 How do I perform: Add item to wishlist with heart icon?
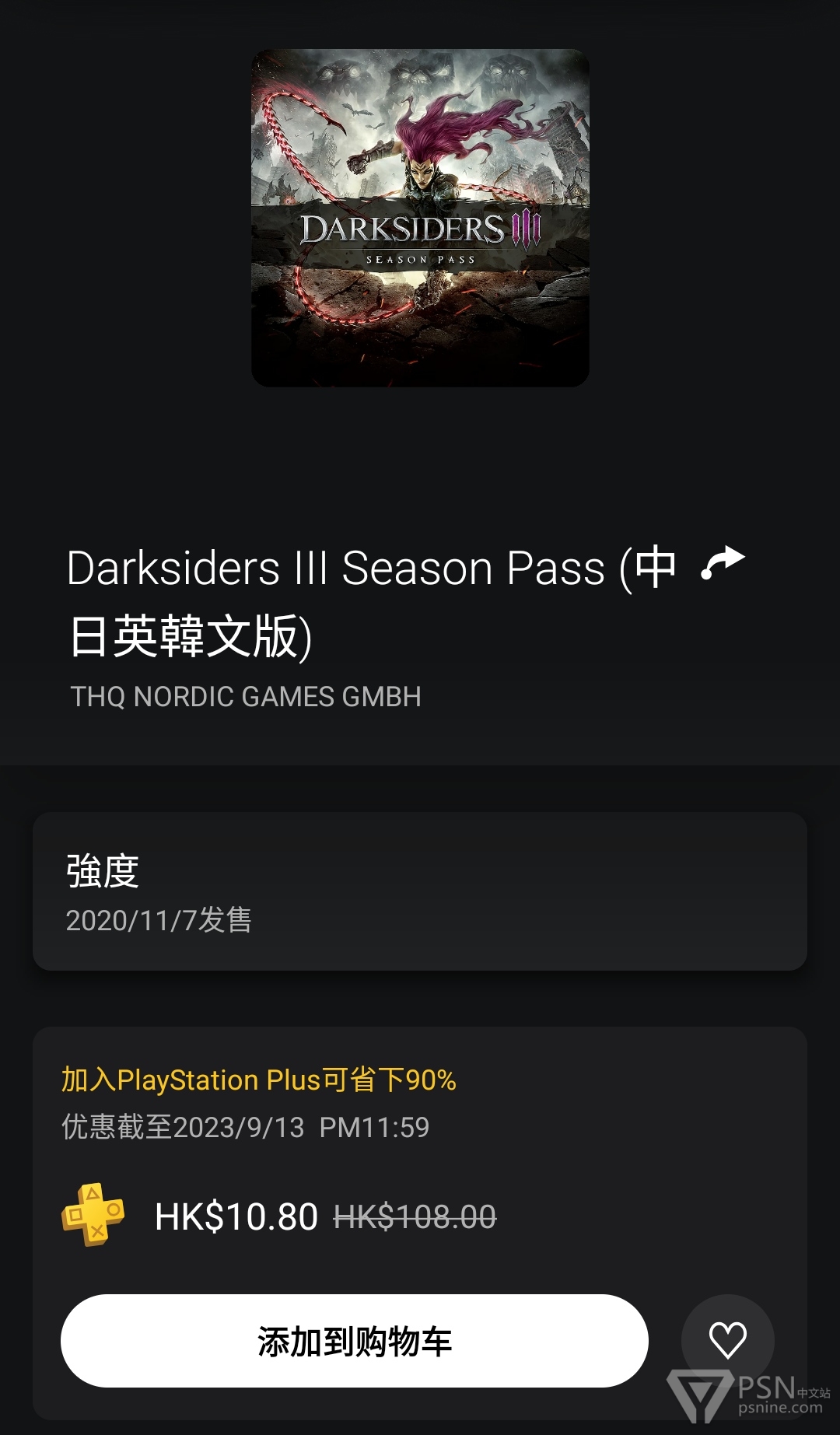(x=727, y=1340)
